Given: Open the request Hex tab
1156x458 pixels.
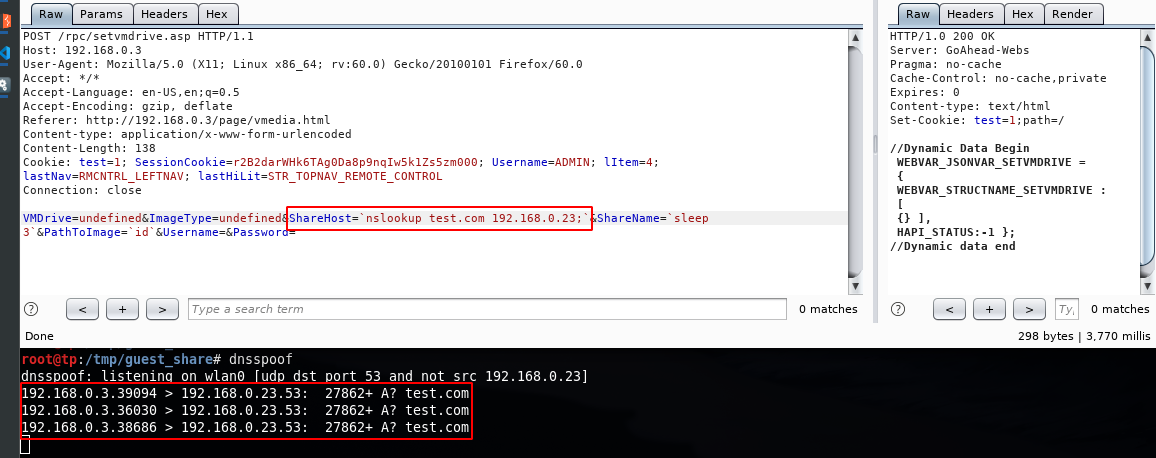Looking at the screenshot, I should (217, 14).
